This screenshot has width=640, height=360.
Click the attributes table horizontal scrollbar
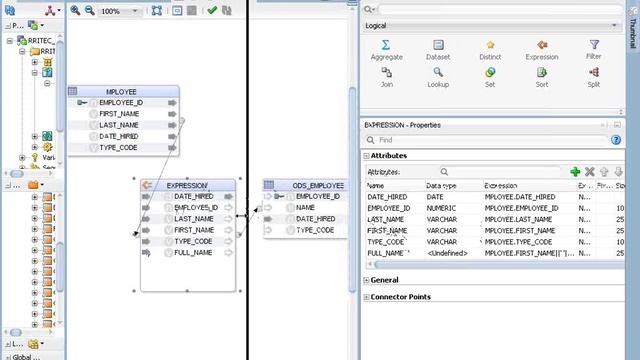coord(498,265)
